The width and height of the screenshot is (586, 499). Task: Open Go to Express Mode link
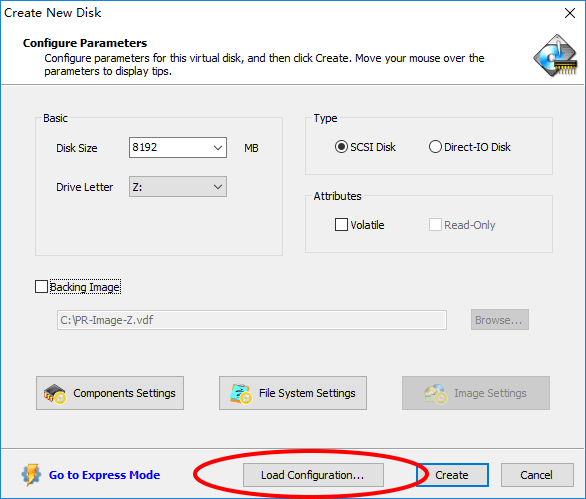(104, 475)
